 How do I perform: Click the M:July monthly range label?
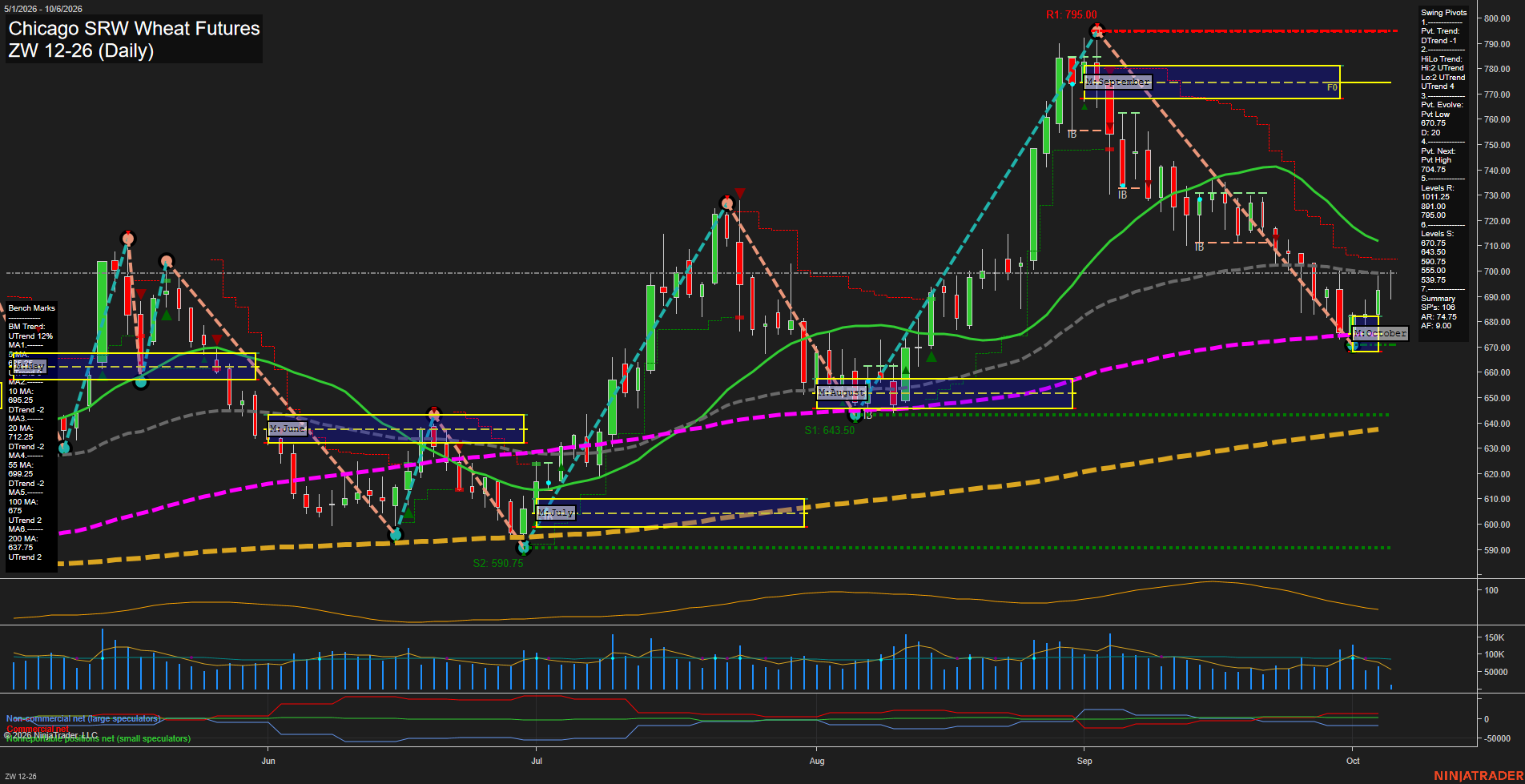click(556, 513)
